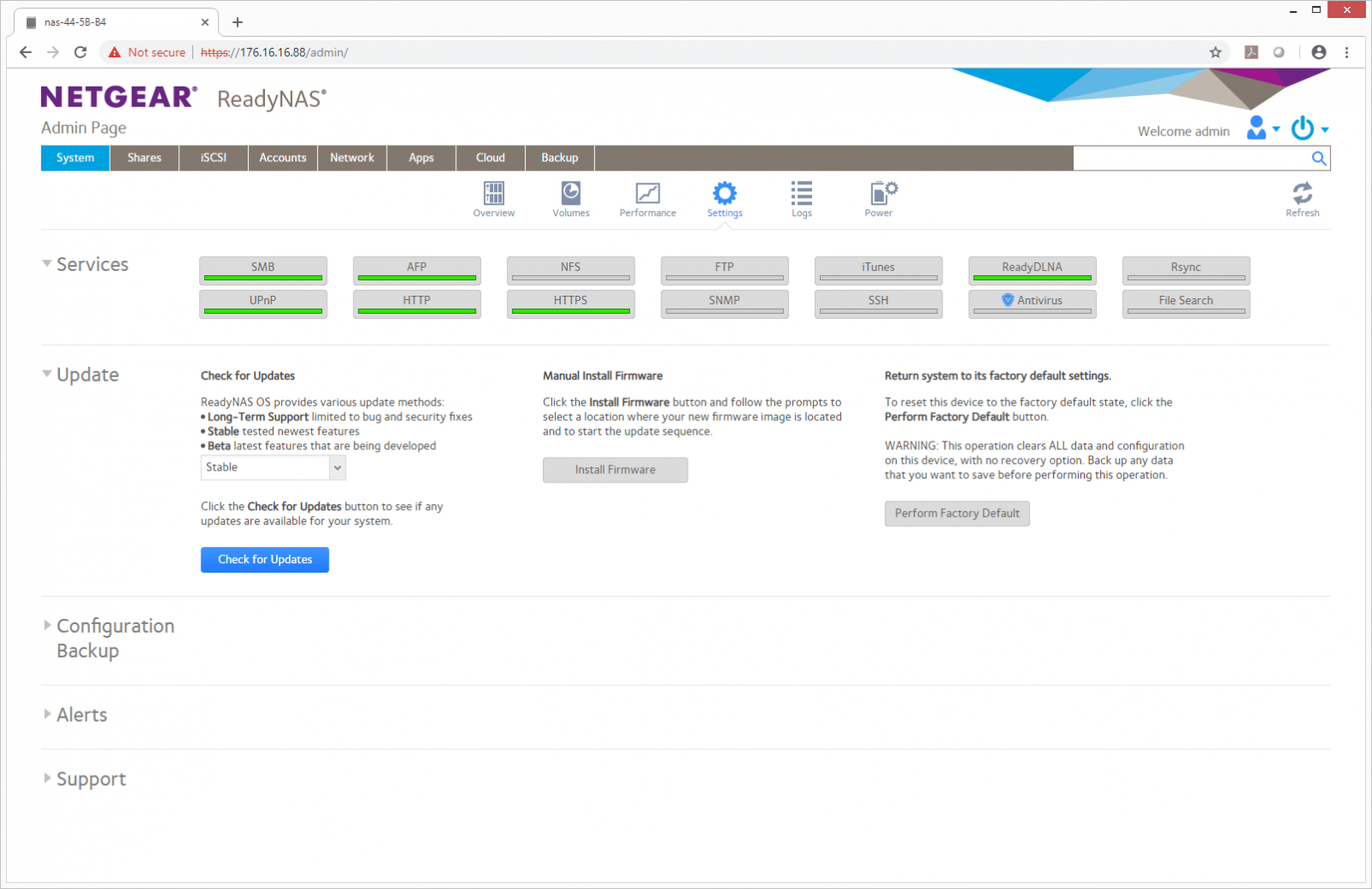Toggle the FTP service

tap(725, 270)
